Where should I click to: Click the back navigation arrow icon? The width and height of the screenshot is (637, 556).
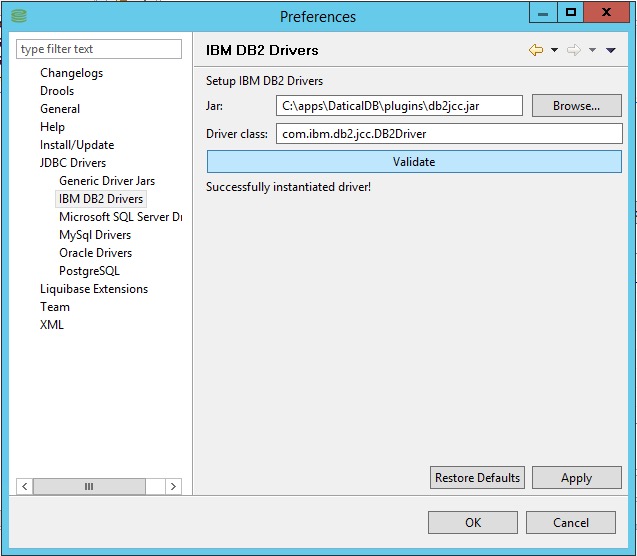pyautogui.click(x=536, y=50)
